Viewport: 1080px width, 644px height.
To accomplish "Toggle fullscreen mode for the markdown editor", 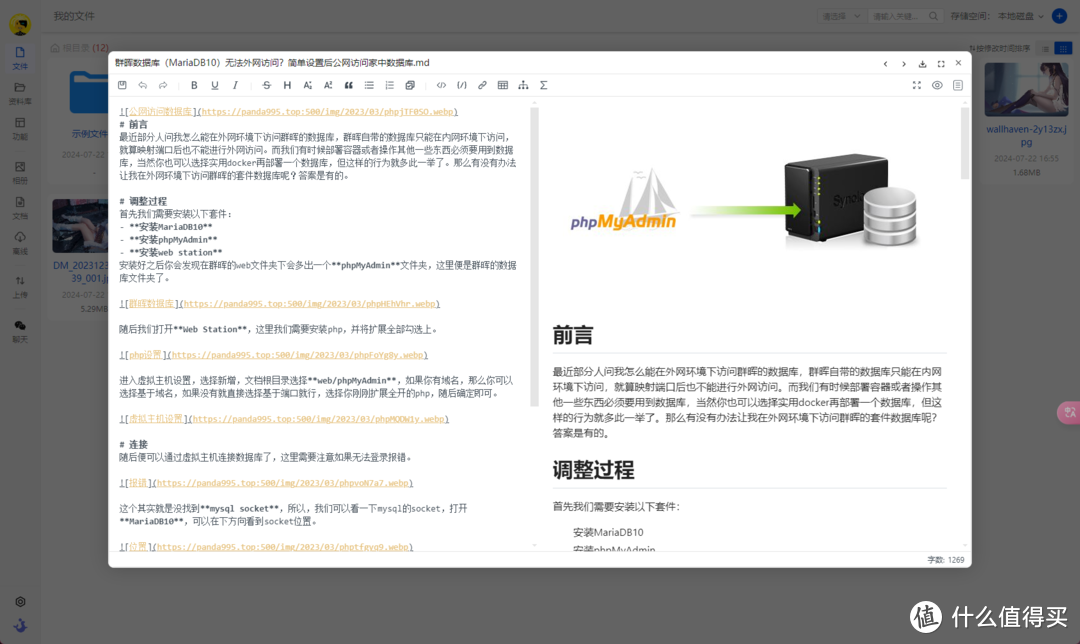I will pyautogui.click(x=917, y=85).
